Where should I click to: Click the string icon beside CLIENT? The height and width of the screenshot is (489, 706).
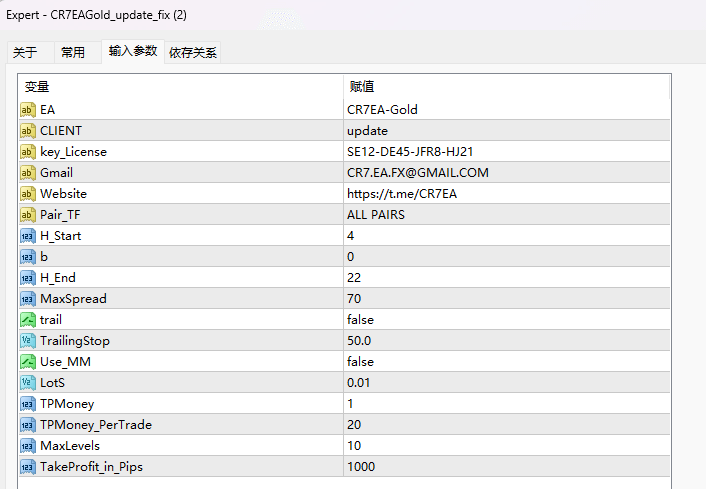pyautogui.click(x=27, y=131)
